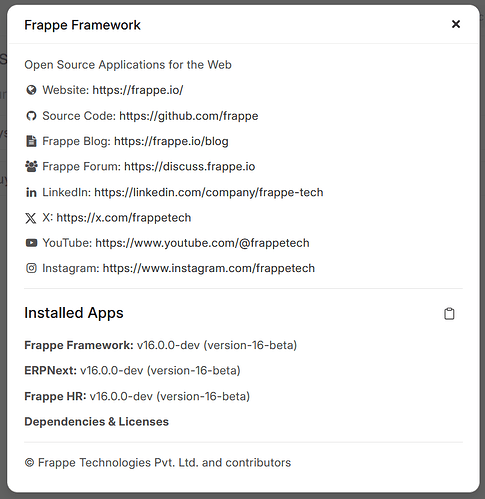
Task: Click the Frappe Technologies copyright notice
Action: point(158,463)
